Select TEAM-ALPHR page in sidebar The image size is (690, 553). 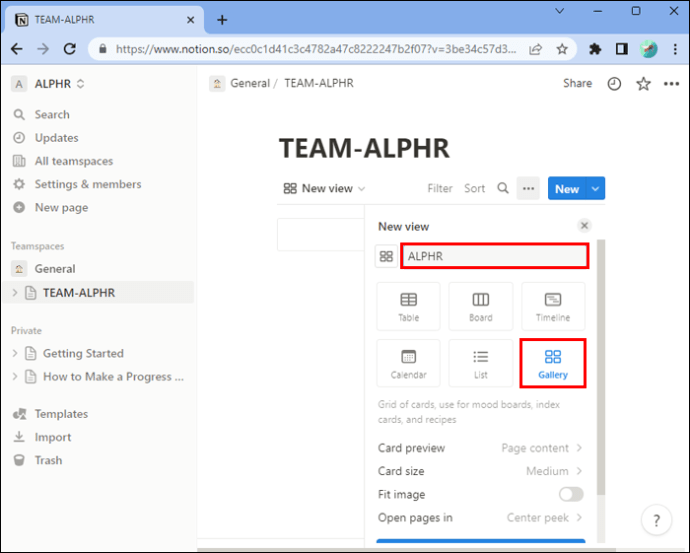(79, 293)
